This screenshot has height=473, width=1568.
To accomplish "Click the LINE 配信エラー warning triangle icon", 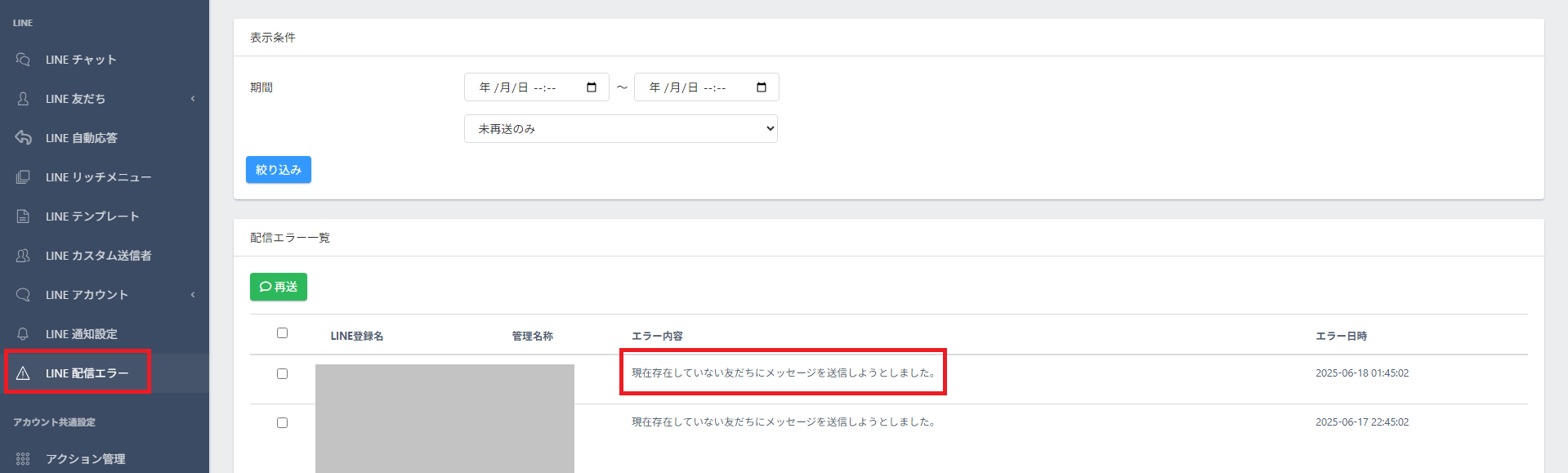I will pos(23,373).
